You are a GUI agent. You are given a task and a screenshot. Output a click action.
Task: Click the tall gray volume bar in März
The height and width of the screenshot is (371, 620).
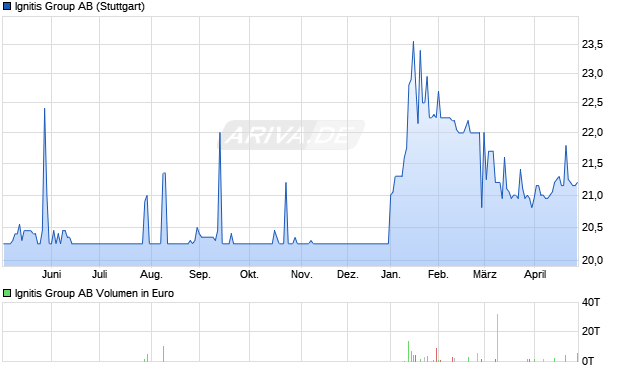(x=497, y=338)
